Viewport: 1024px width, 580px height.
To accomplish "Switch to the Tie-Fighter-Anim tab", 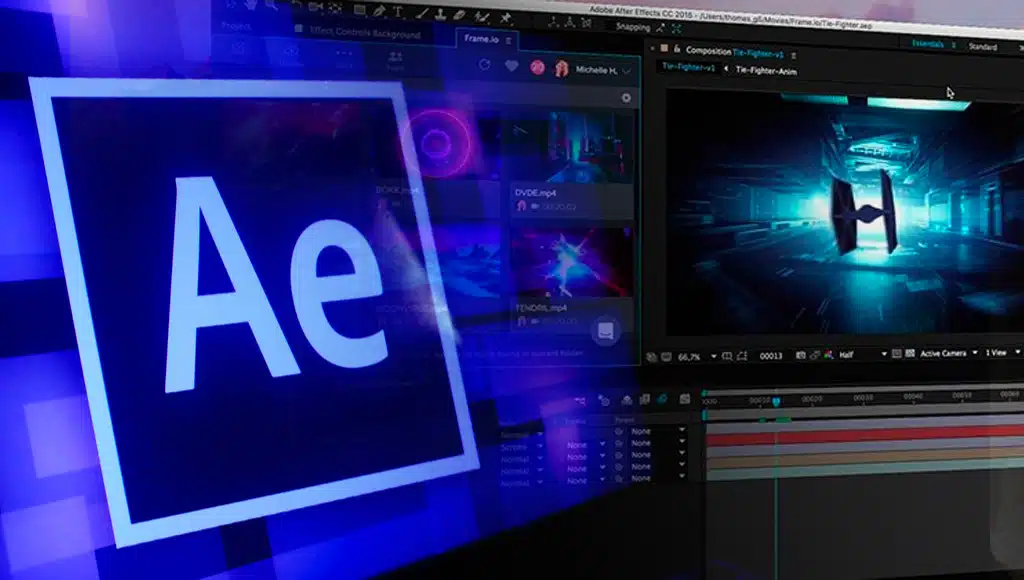I will click(x=765, y=71).
